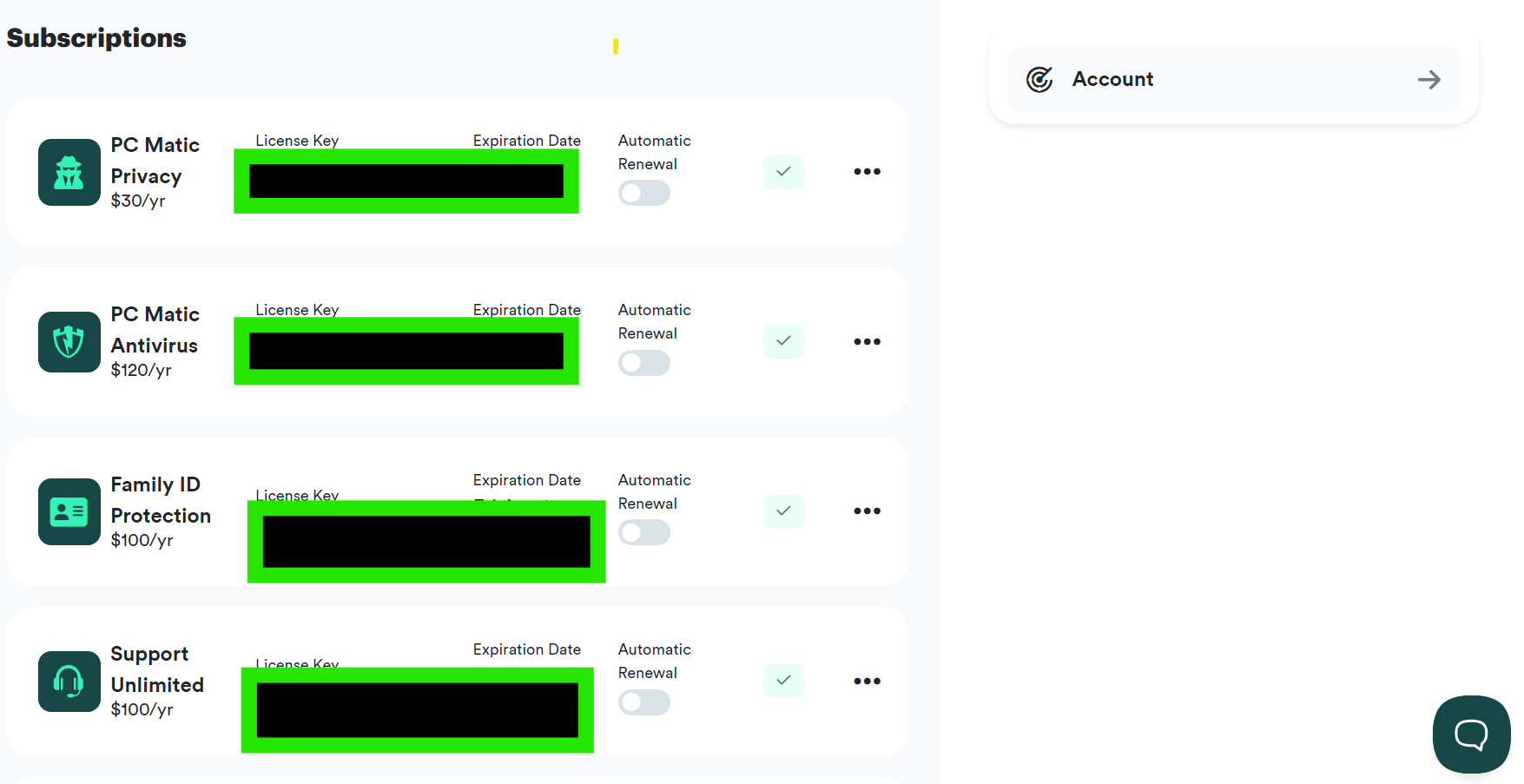Viewport: 1524px width, 784px height.
Task: Switch on automatic renewal for Support Unlimited
Action: (644, 702)
